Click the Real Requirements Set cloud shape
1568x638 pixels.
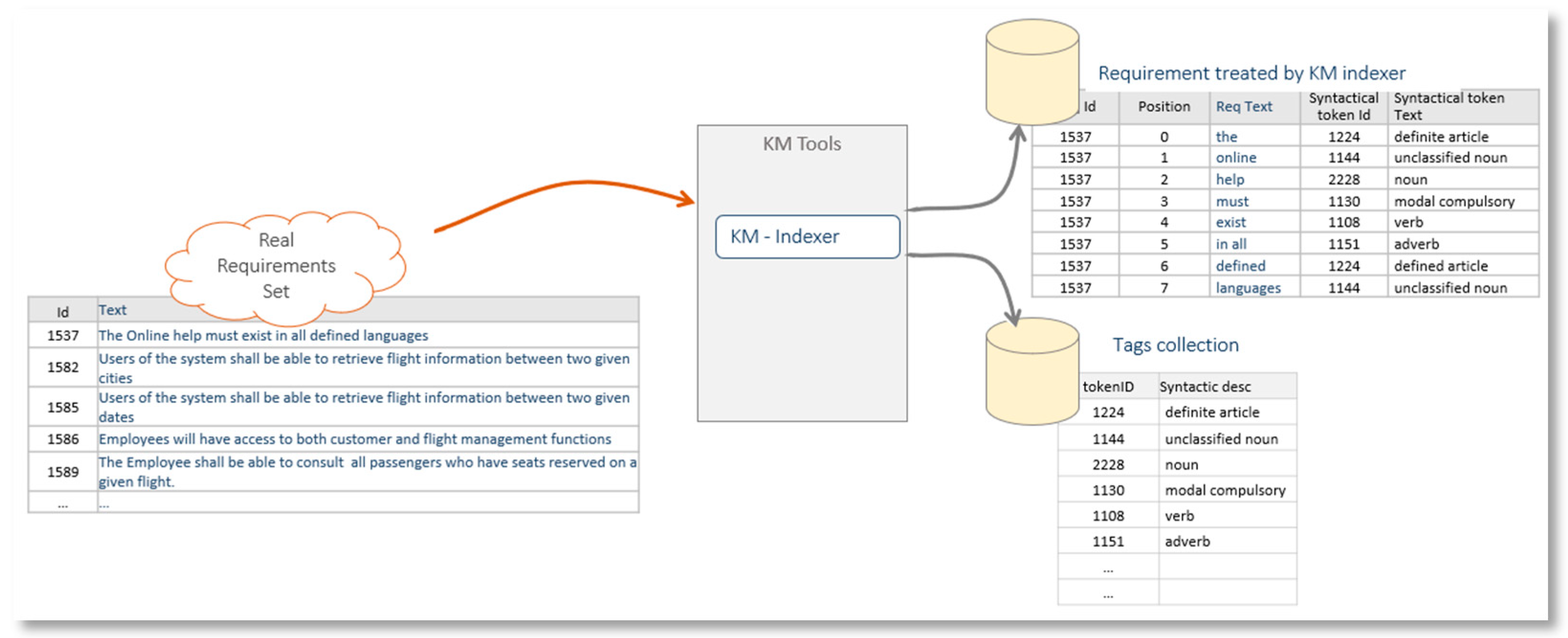point(277,266)
